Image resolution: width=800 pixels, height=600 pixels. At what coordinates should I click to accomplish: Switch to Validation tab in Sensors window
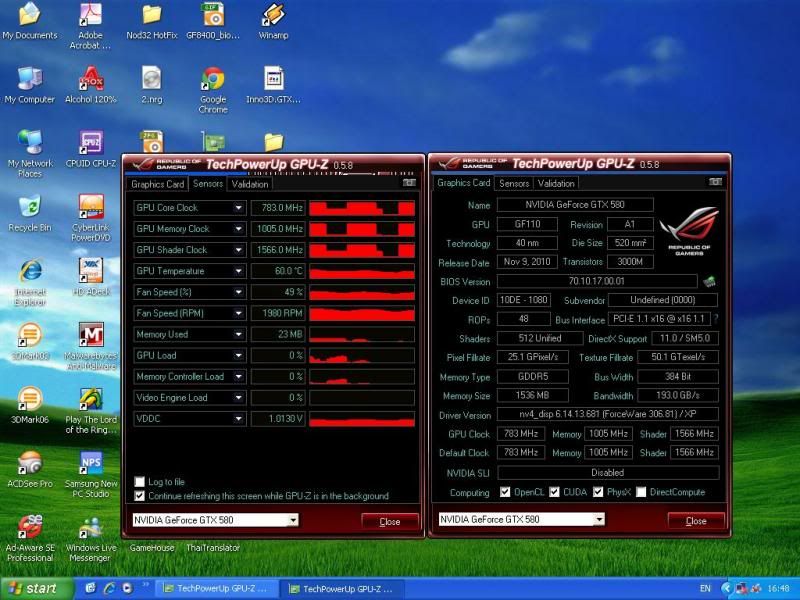(x=250, y=184)
